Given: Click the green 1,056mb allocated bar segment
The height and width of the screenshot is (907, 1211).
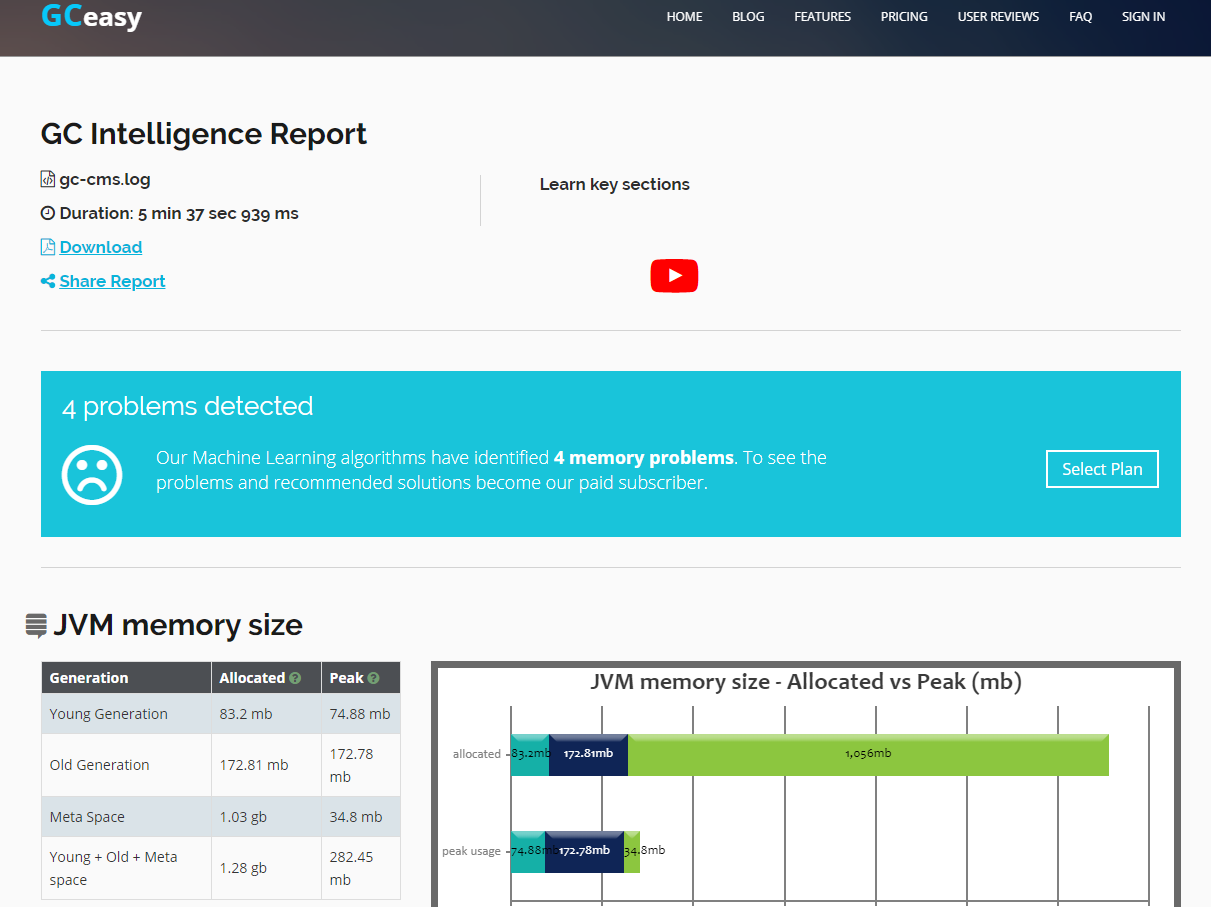Looking at the screenshot, I should (868, 754).
